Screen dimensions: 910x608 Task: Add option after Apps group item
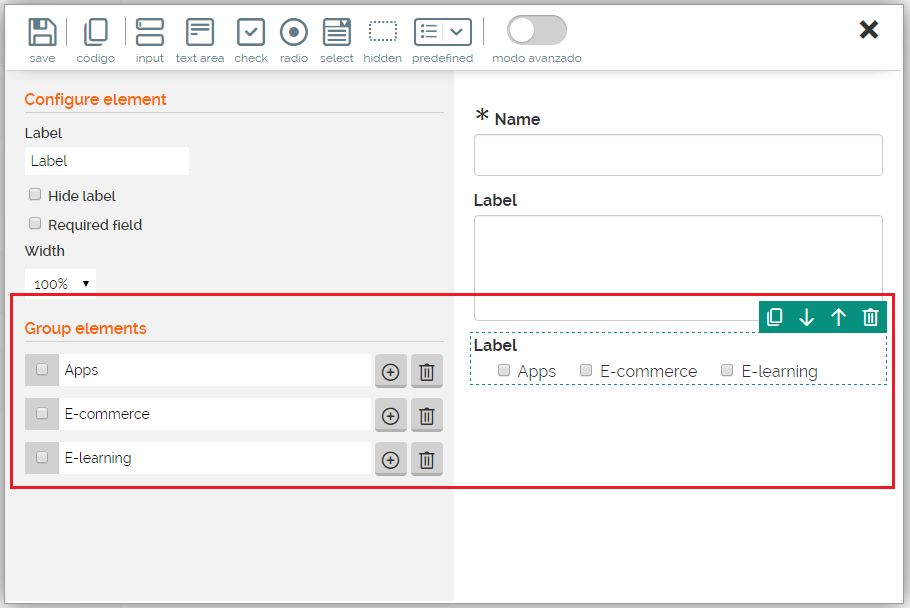pyautogui.click(x=391, y=372)
